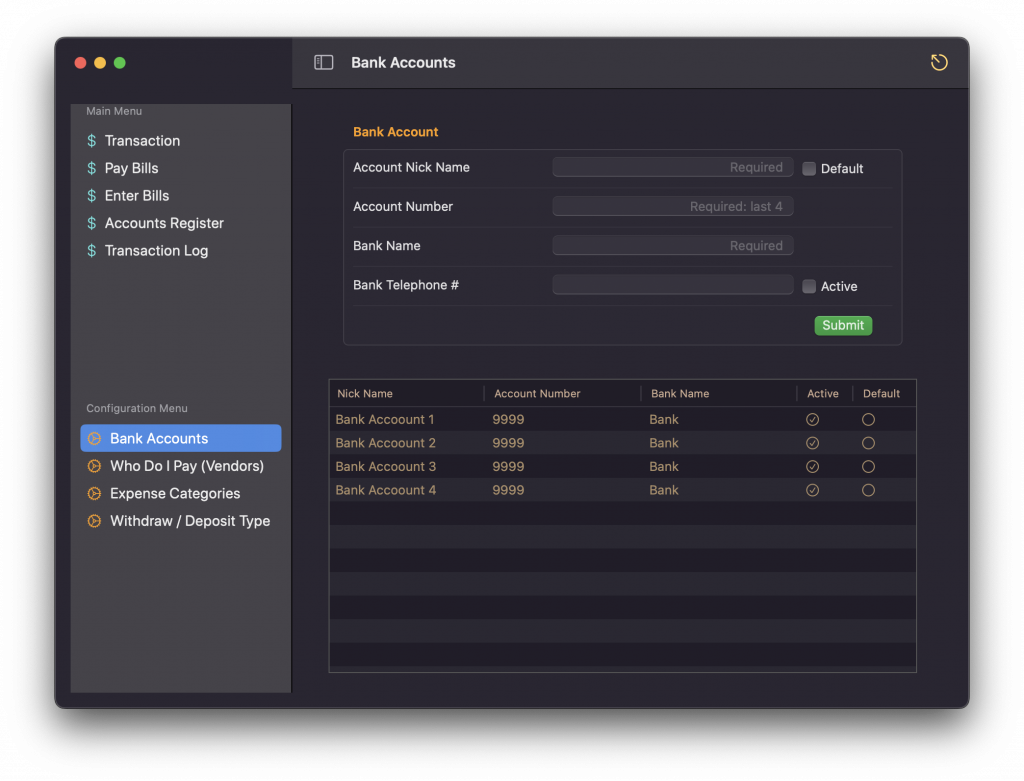Click gear icon beside Expense Categories
The image size is (1024, 781).
tap(94, 494)
